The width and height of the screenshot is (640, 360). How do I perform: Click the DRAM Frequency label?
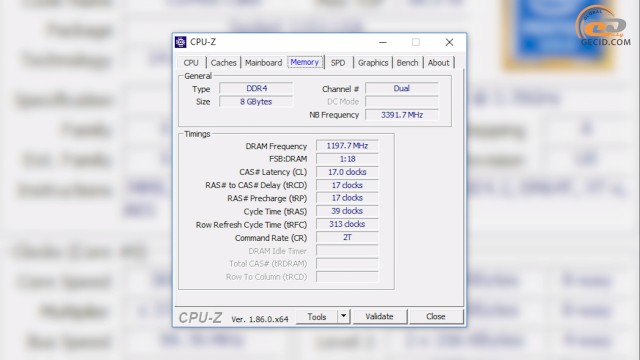point(276,146)
